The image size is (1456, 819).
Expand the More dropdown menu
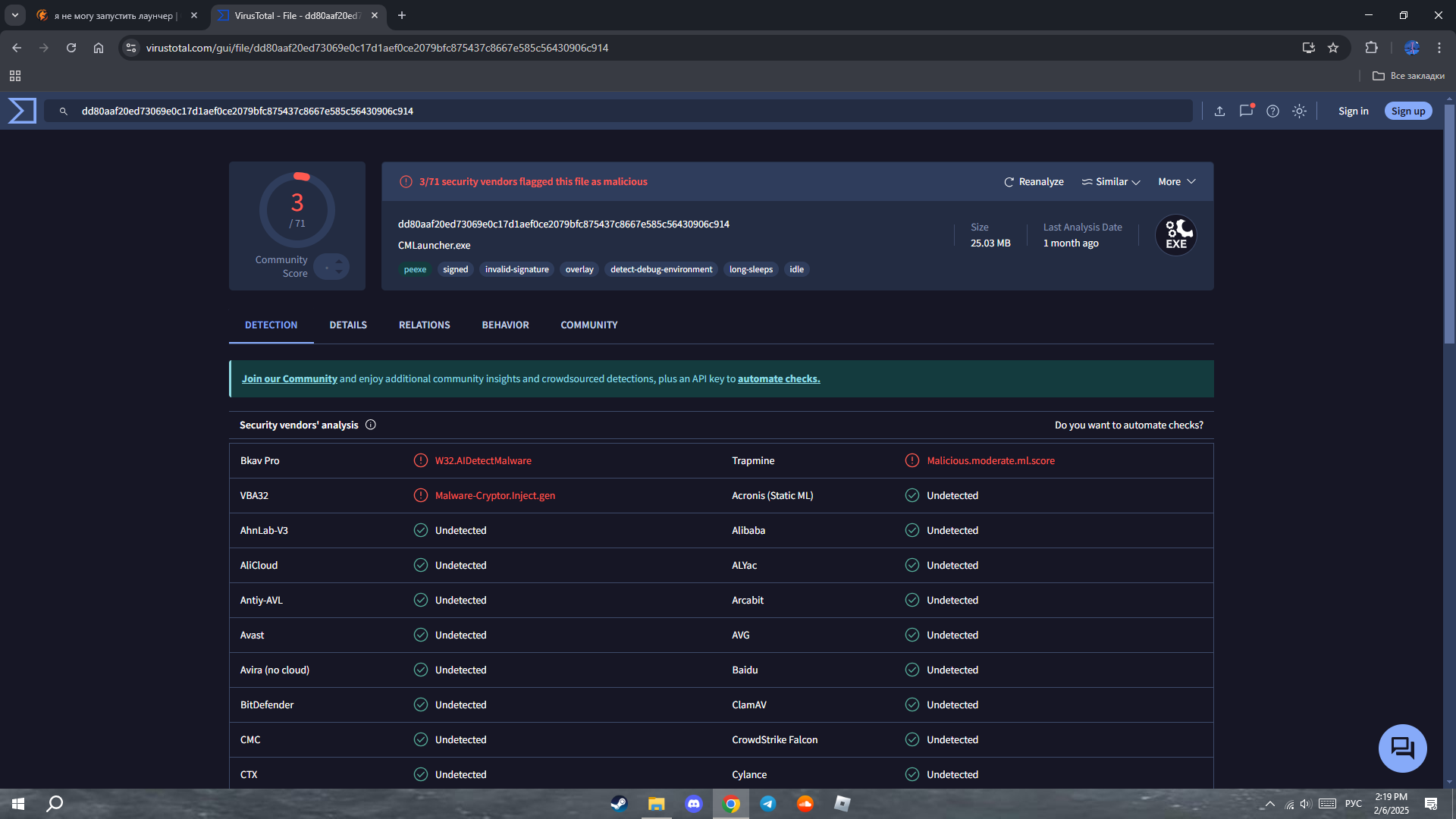click(1176, 181)
